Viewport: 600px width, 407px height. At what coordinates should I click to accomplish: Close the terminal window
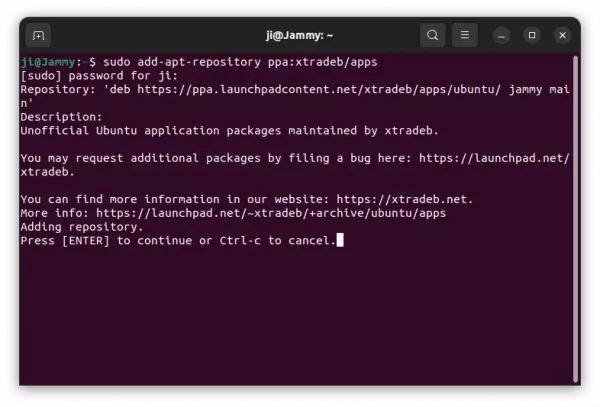point(562,36)
